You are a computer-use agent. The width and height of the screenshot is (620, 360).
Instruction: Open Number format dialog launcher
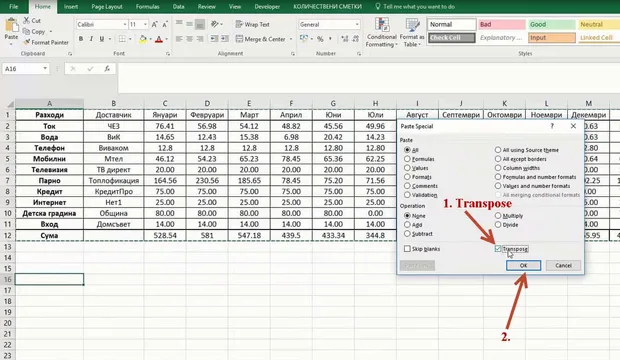(x=359, y=53)
